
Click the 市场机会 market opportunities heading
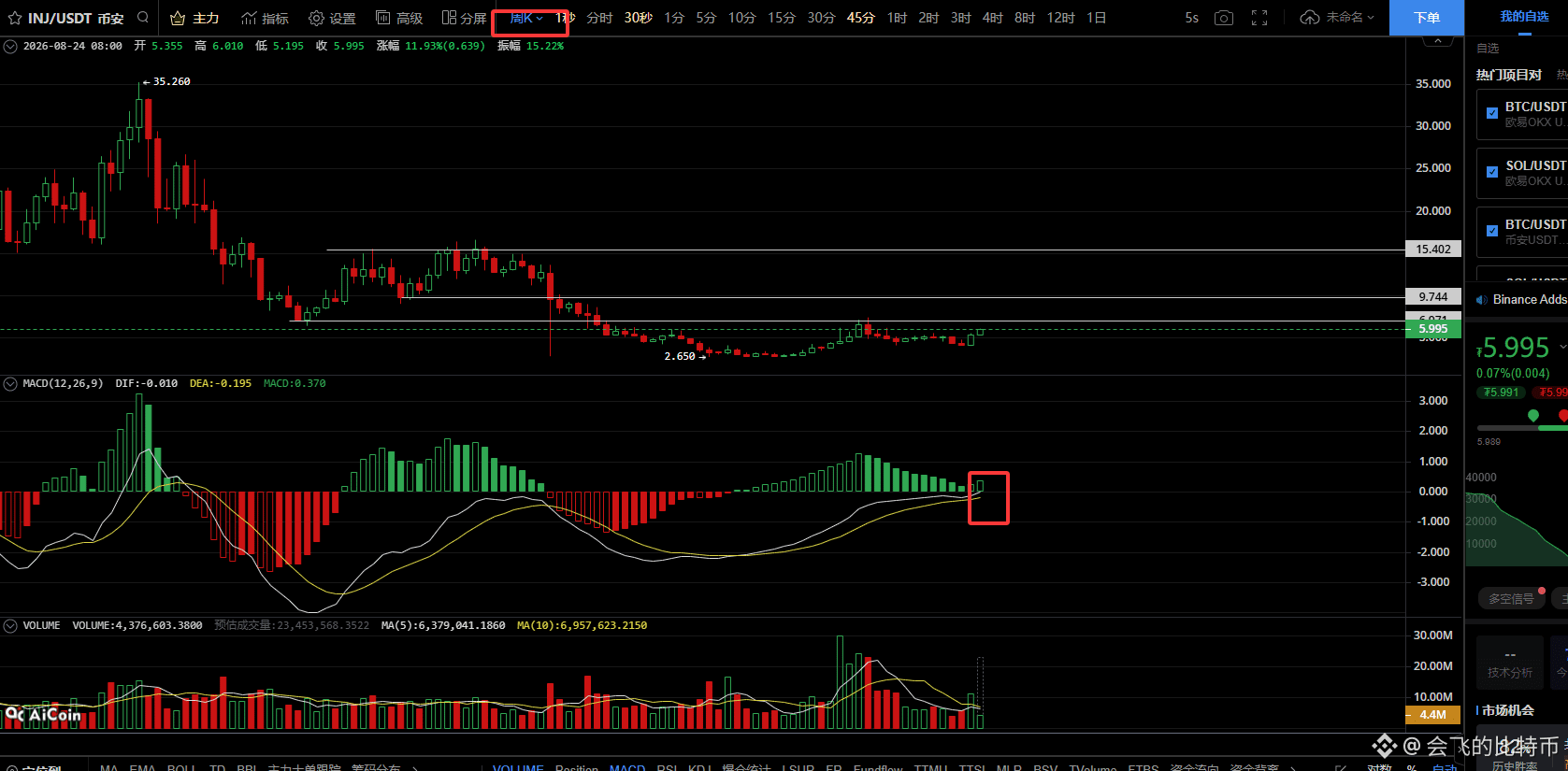tap(1508, 710)
